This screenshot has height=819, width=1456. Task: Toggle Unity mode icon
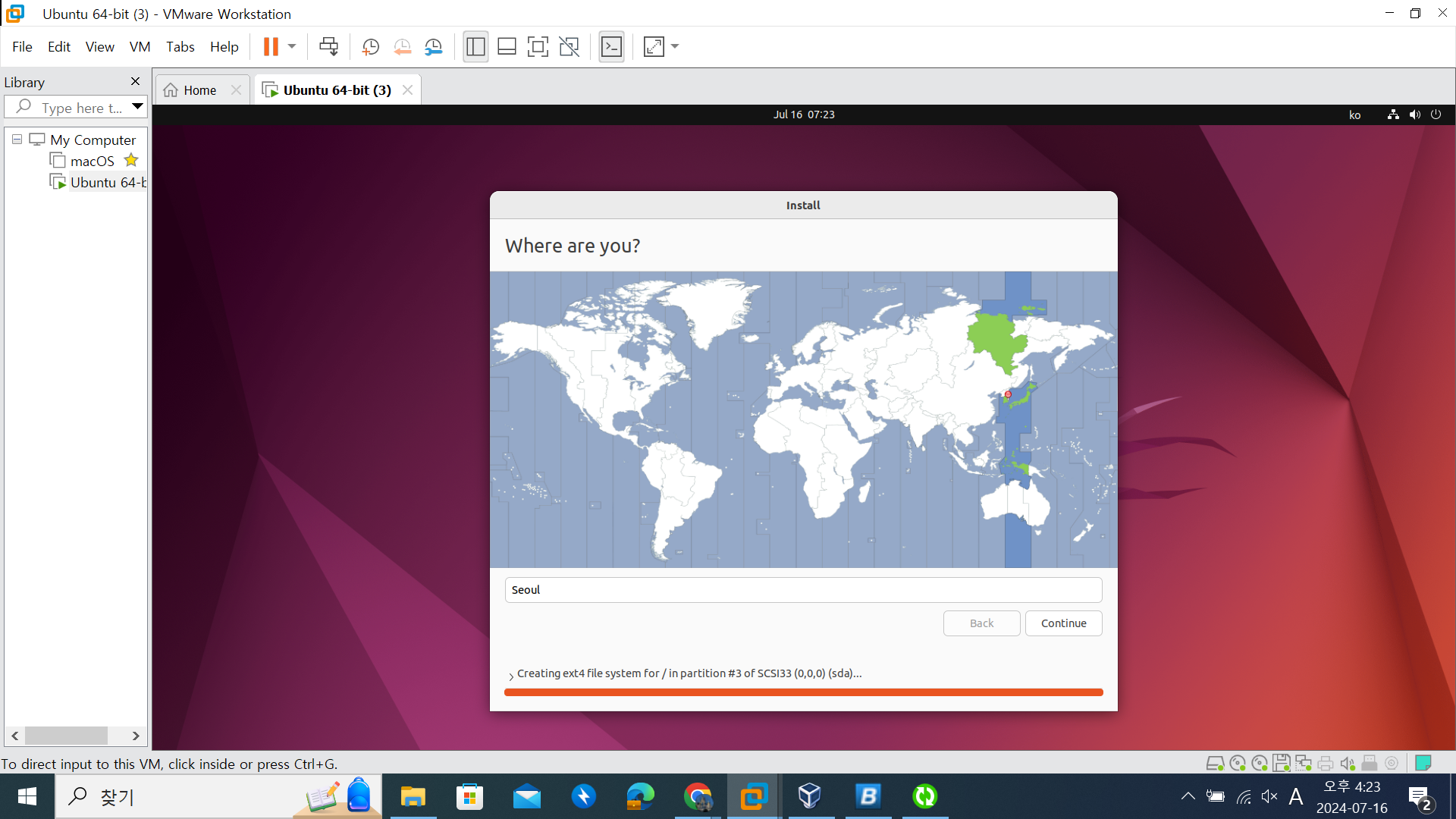569,47
